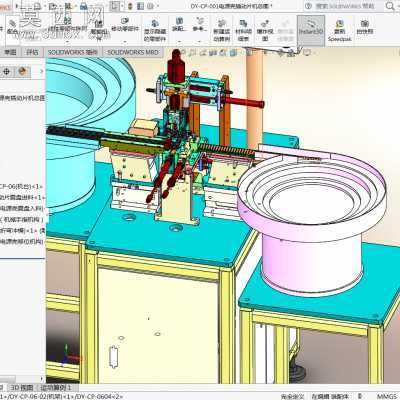Select the last 电源壳 mechanism tree item

point(22,241)
